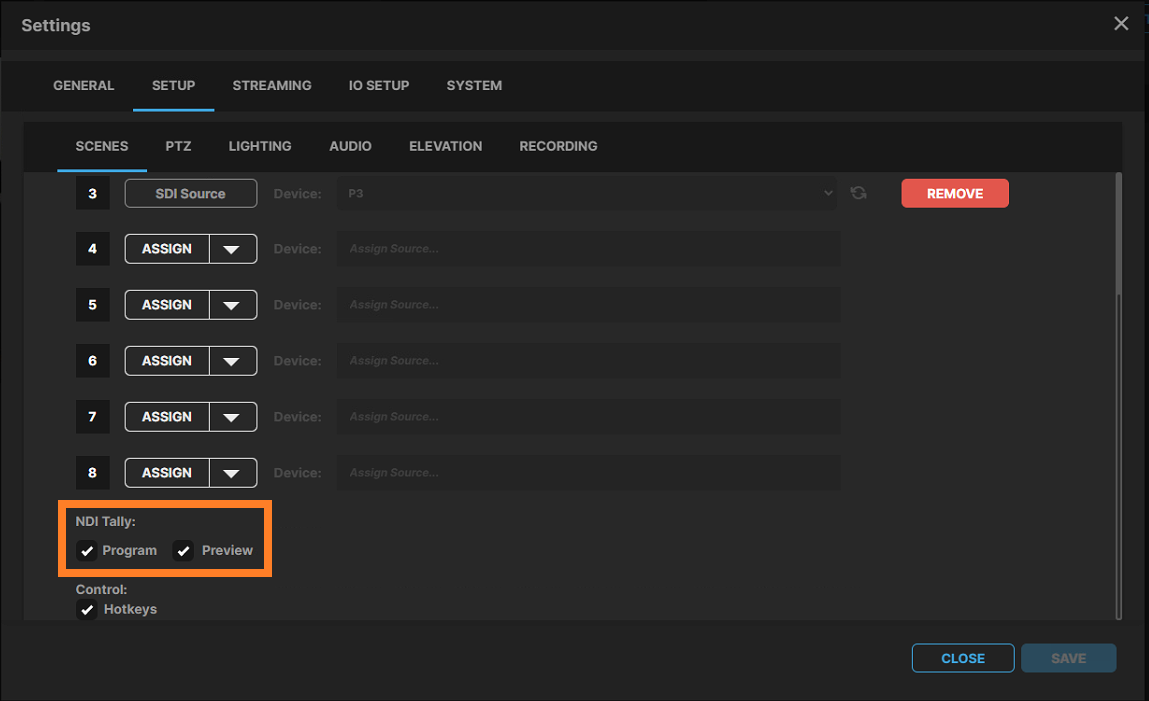Uncheck the NDI Tally Preview checkbox
1149x701 pixels.
pyautogui.click(x=184, y=551)
